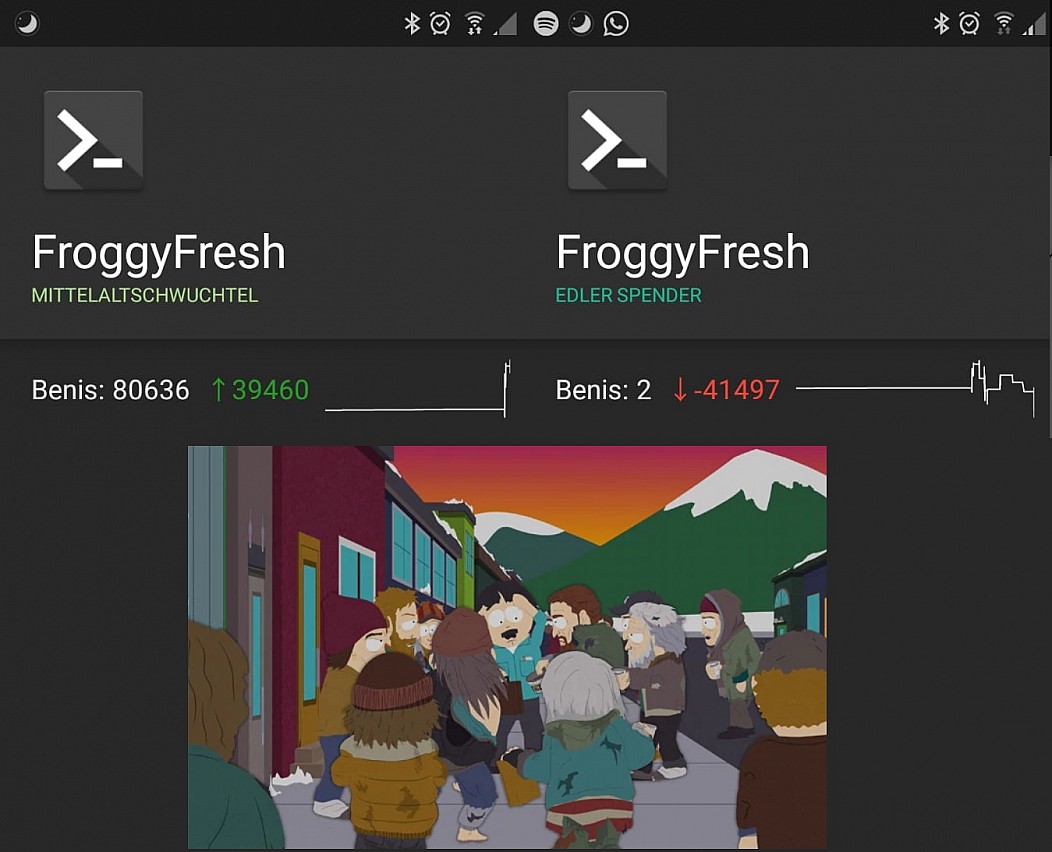This screenshot has width=1052, height=852.
Task: Tap the left terminal avatar icon
Action: point(93,141)
